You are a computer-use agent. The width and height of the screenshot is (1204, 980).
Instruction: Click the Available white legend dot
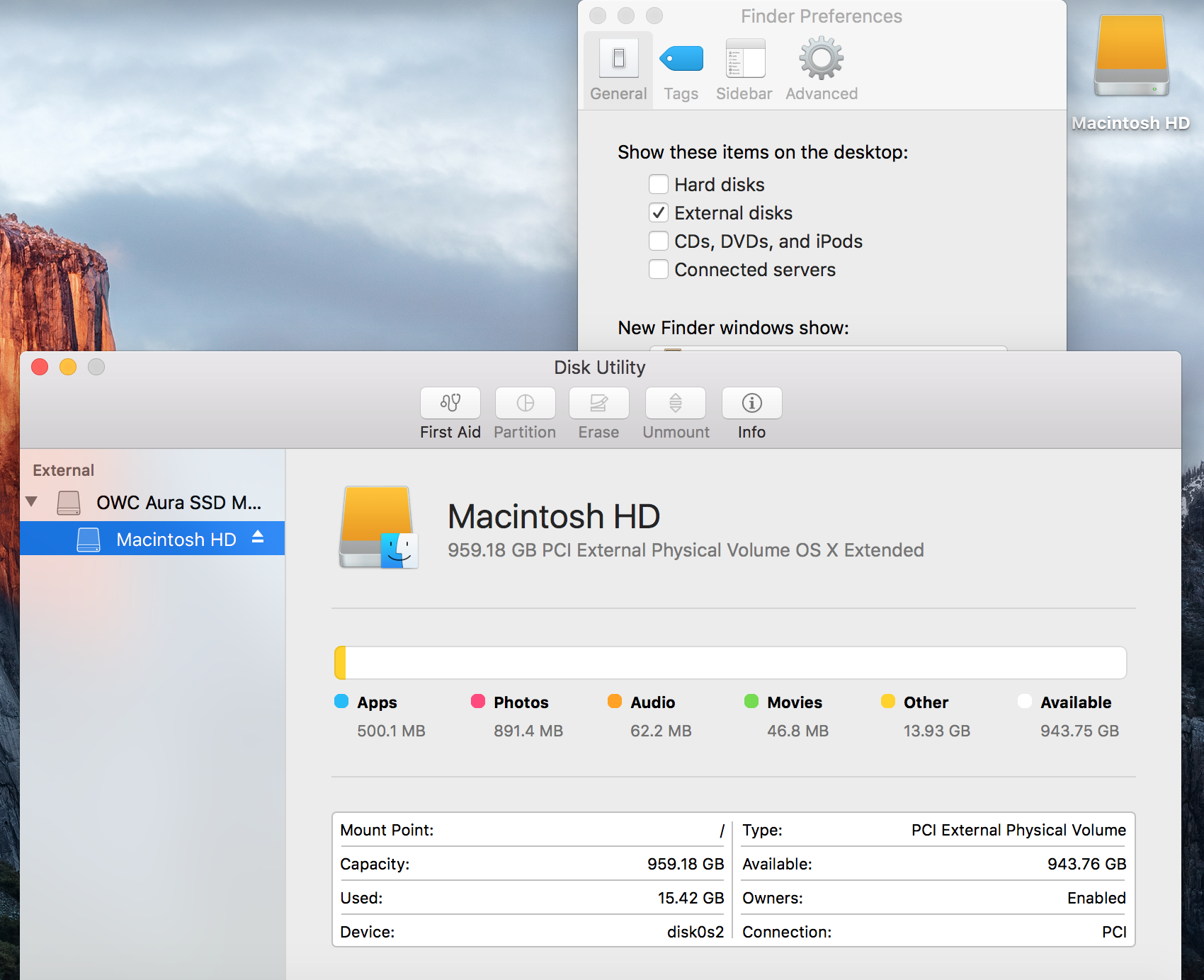tap(1025, 701)
